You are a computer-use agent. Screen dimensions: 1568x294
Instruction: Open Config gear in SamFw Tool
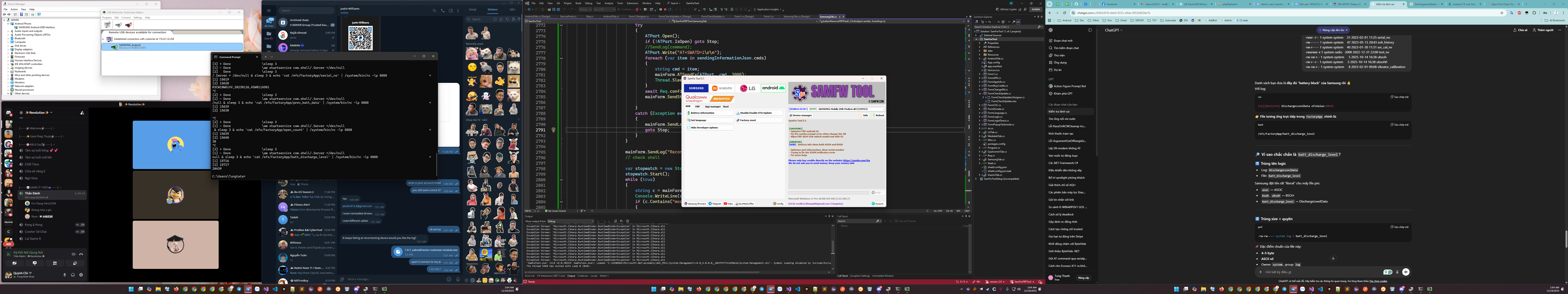pos(779,204)
